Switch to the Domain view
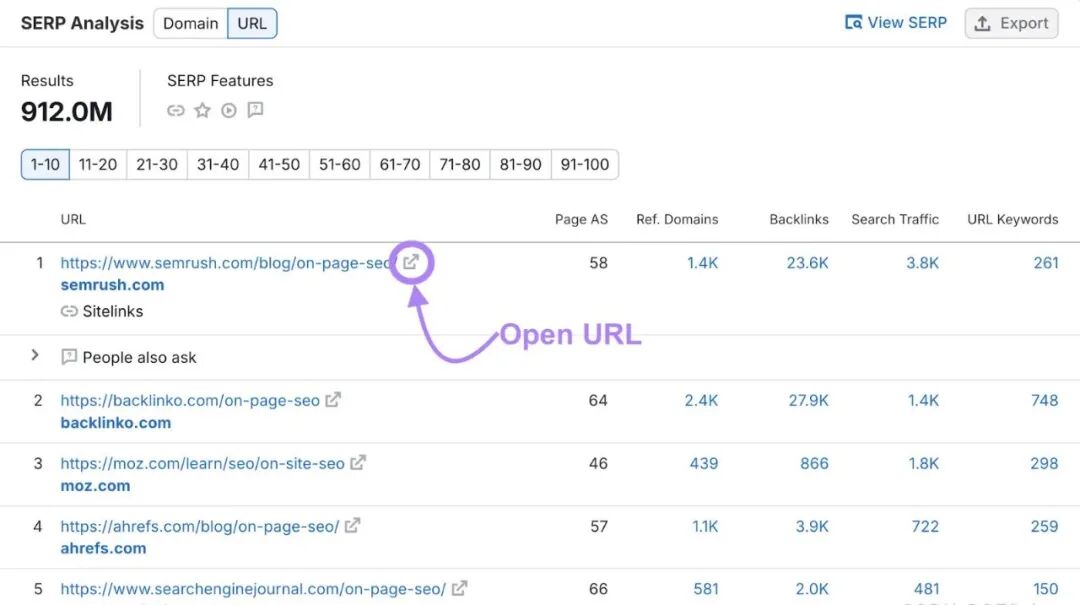The image size is (1080, 605). point(191,23)
